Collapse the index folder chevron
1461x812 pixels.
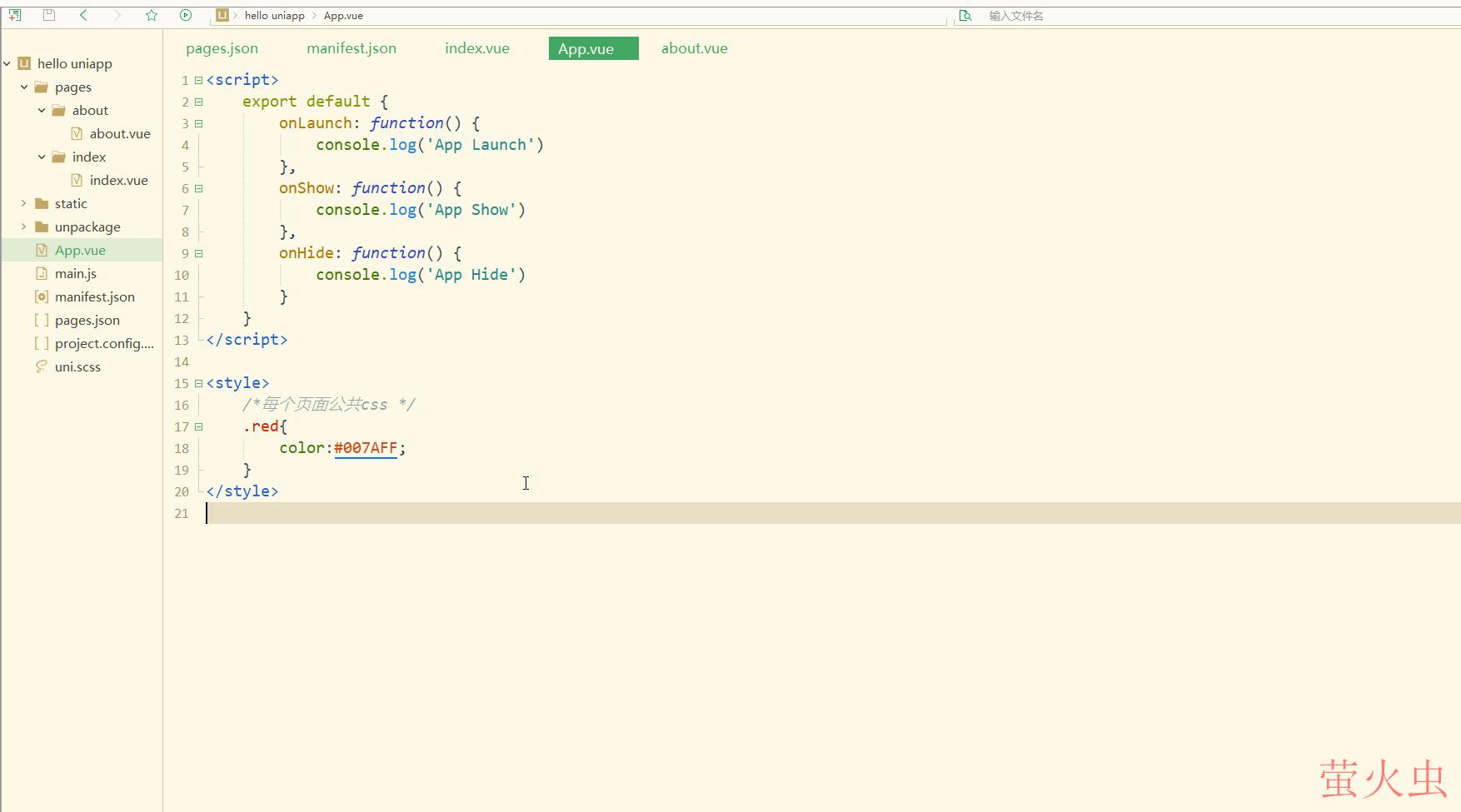(42, 157)
